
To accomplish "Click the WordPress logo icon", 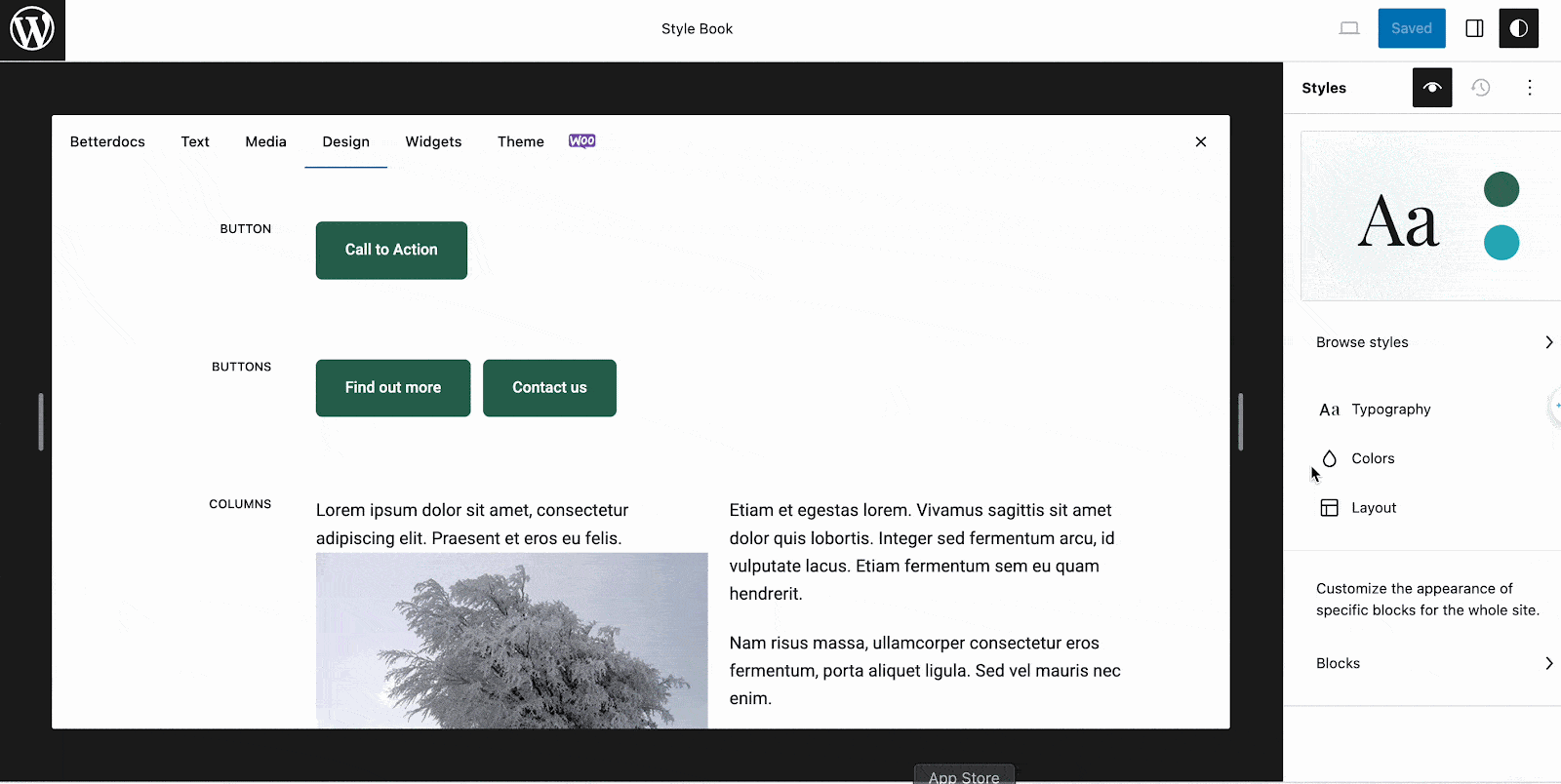I will [x=32, y=30].
